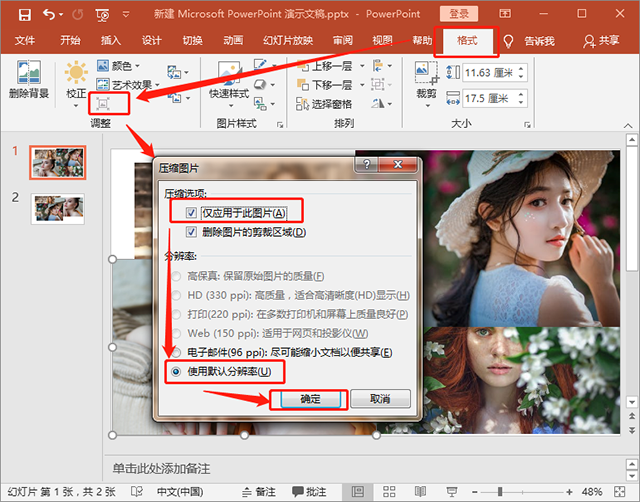The width and height of the screenshot is (640, 502).
Task: Open Color (颜色) dropdown
Action: point(118,65)
